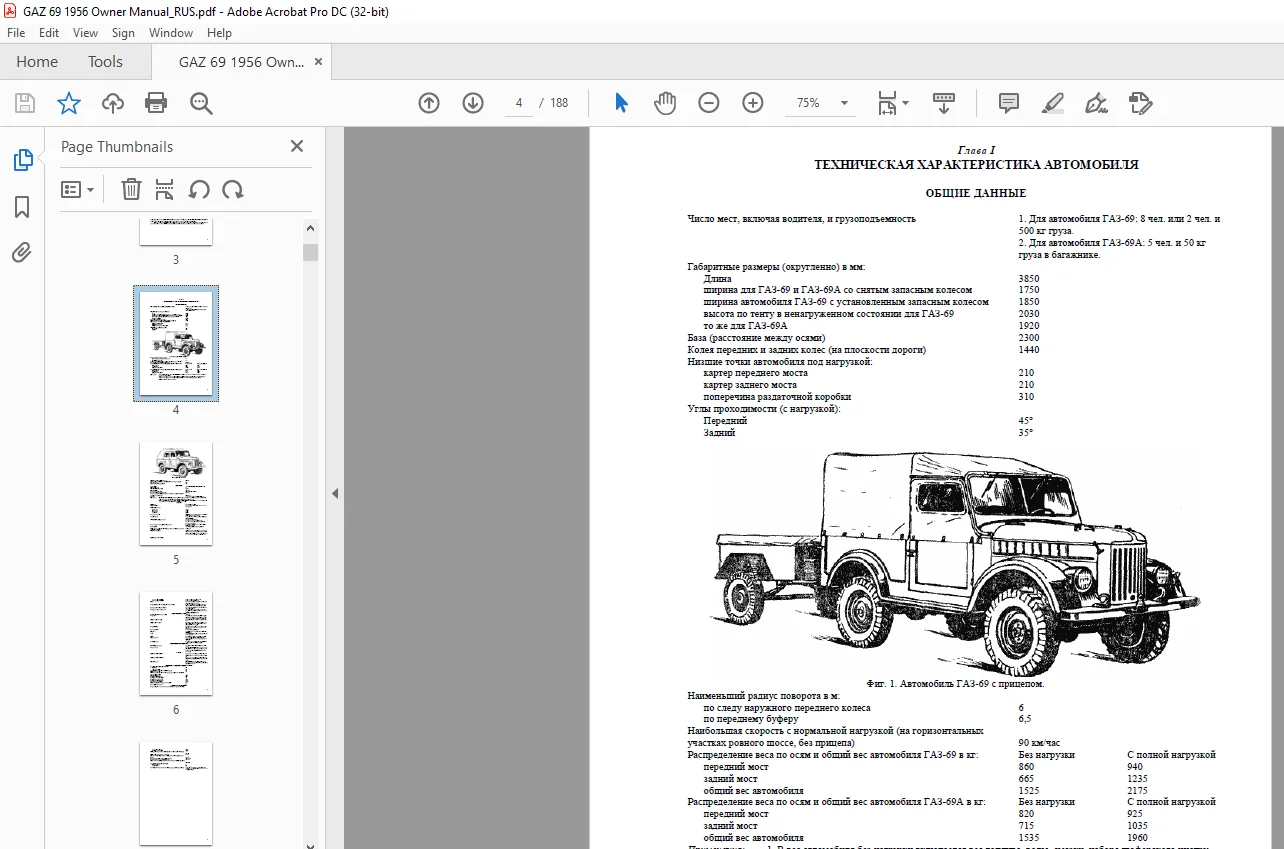
Task: Select the Highlight text pen tool
Action: pos(1053,103)
